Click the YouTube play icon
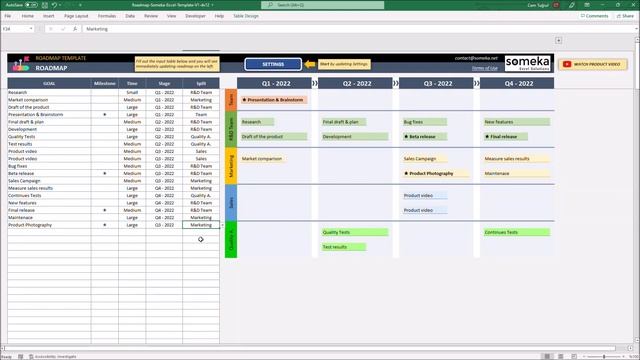 (567, 64)
